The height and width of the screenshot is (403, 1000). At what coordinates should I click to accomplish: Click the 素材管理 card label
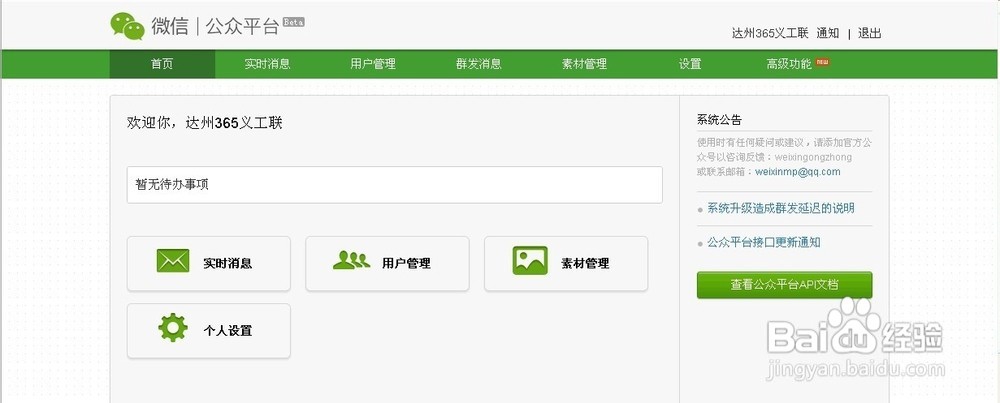pos(585,263)
